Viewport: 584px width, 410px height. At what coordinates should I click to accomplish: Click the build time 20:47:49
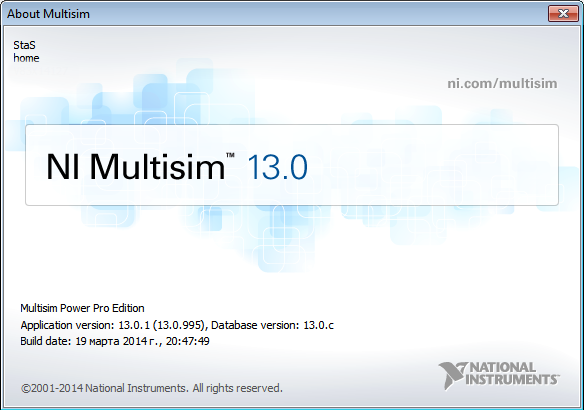click(x=188, y=341)
